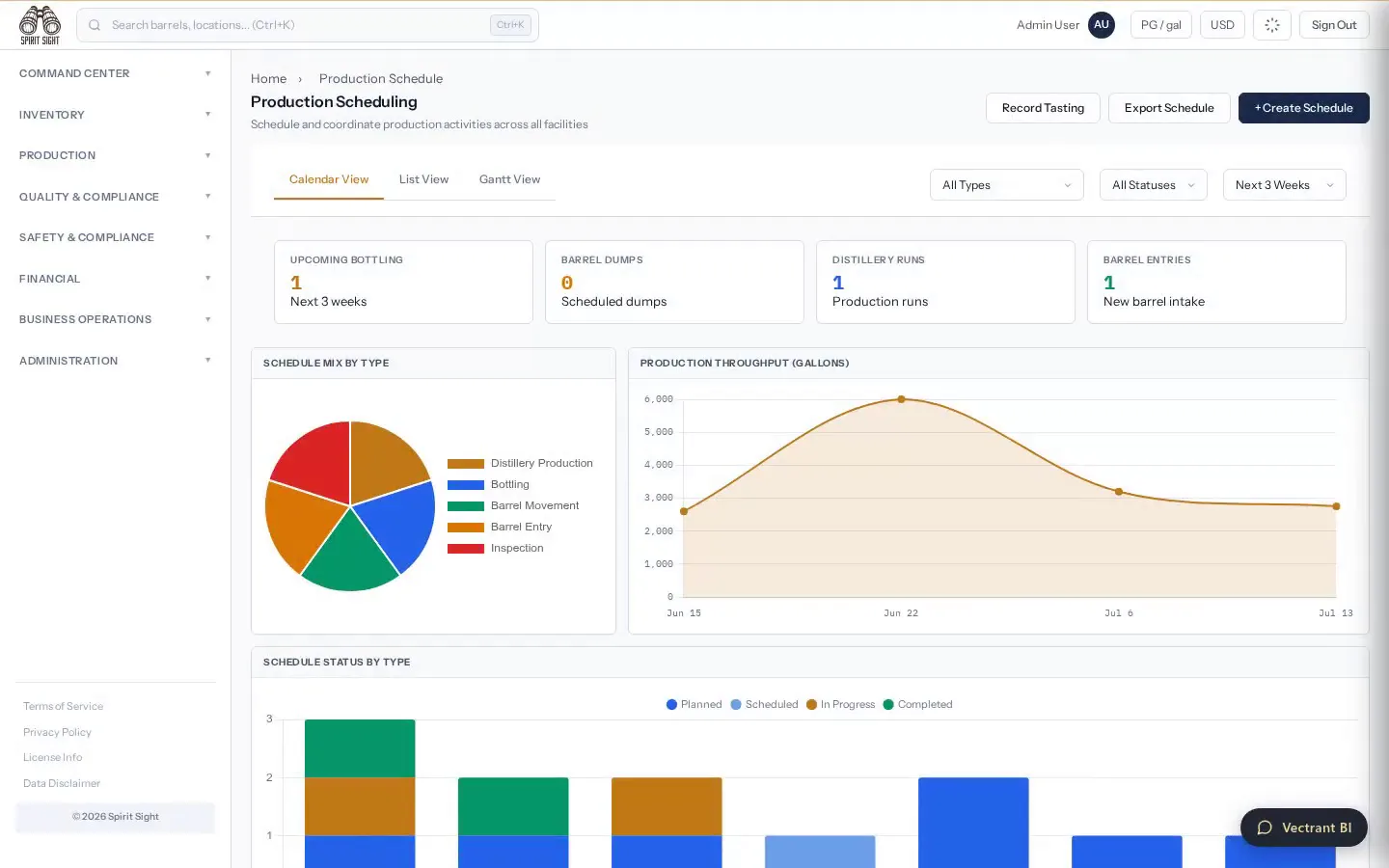Image resolution: width=1389 pixels, height=868 pixels.
Task: Toggle the PG / gal unit switch
Action: click(1160, 25)
